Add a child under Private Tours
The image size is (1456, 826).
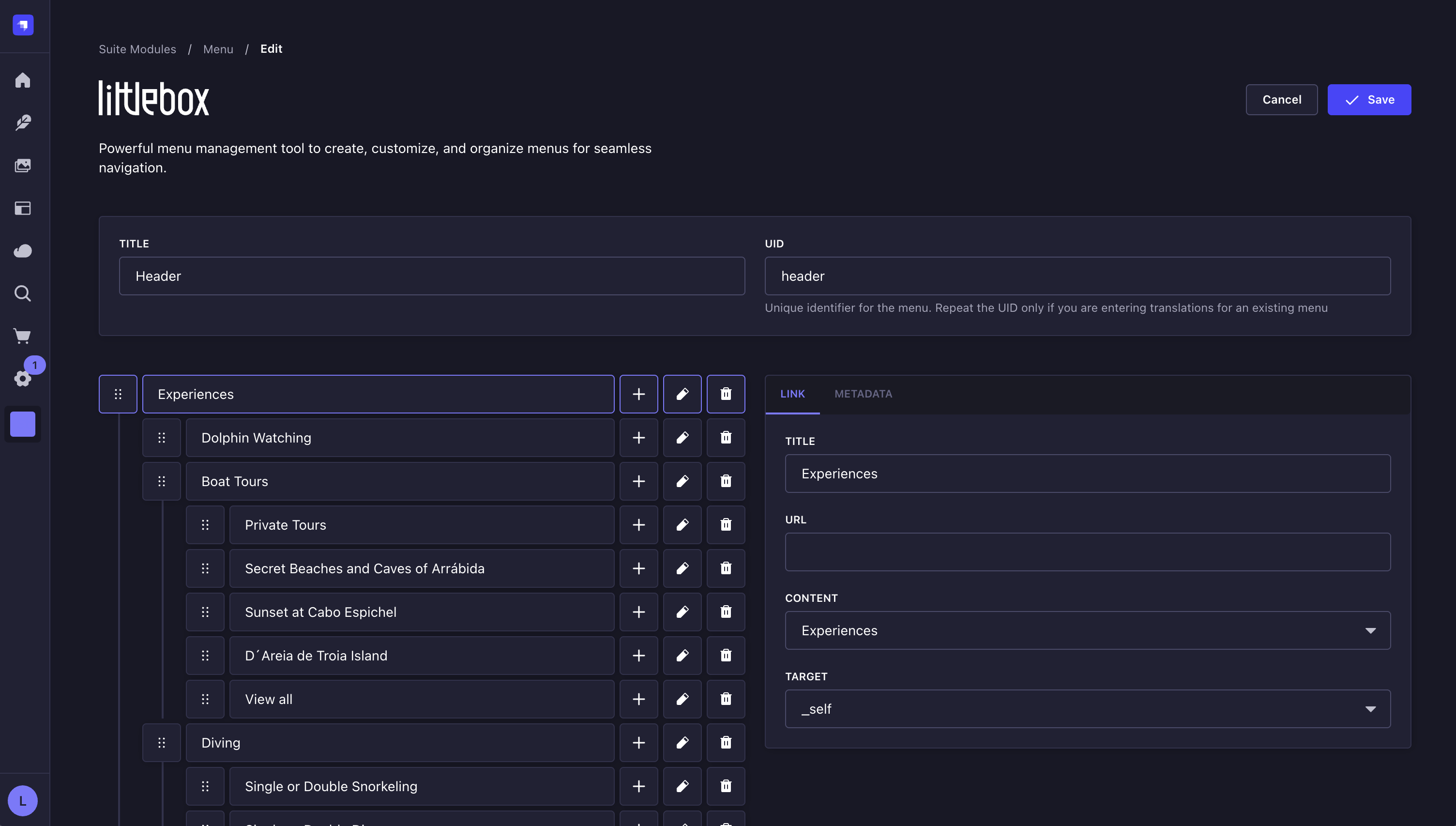point(638,525)
